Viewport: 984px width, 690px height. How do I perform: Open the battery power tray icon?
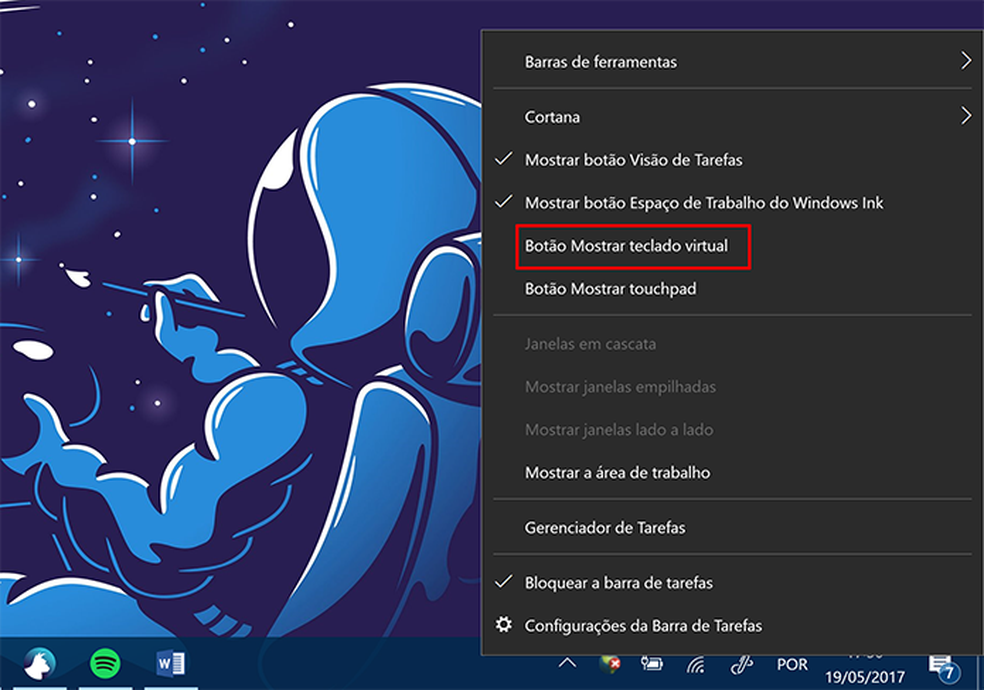(x=652, y=664)
